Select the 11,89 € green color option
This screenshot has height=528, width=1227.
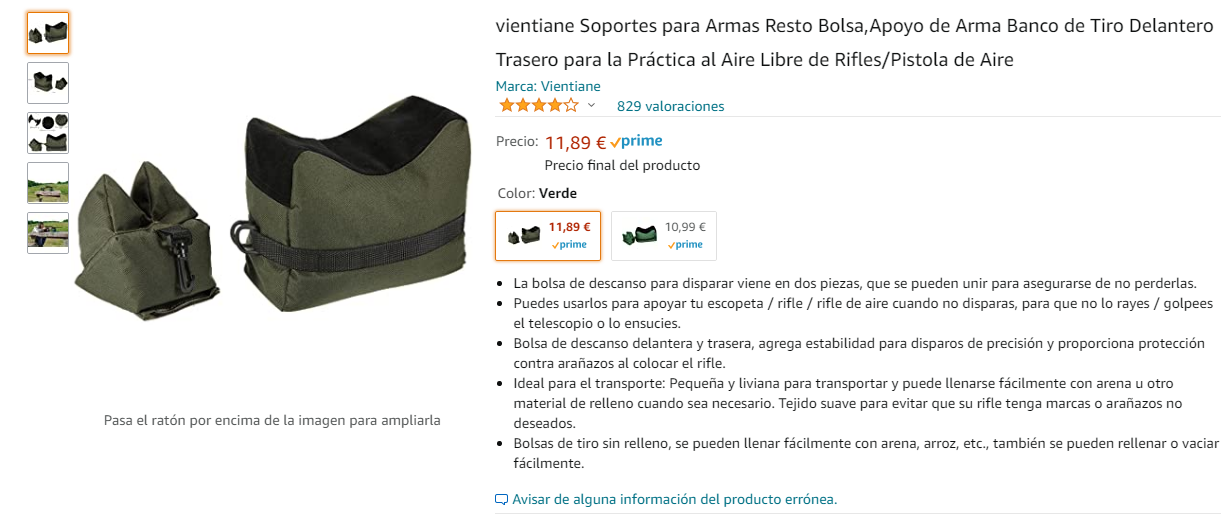tap(548, 235)
